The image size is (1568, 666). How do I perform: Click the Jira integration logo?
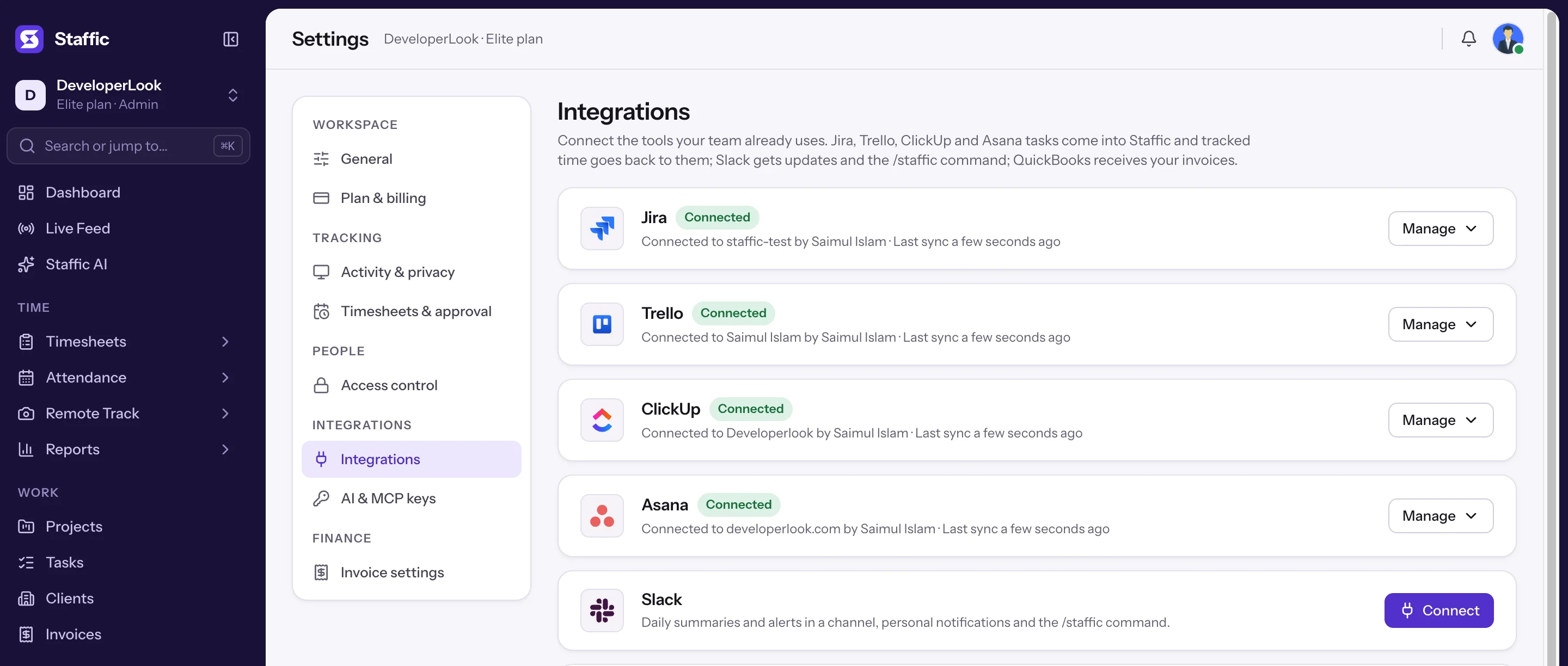[x=602, y=228]
